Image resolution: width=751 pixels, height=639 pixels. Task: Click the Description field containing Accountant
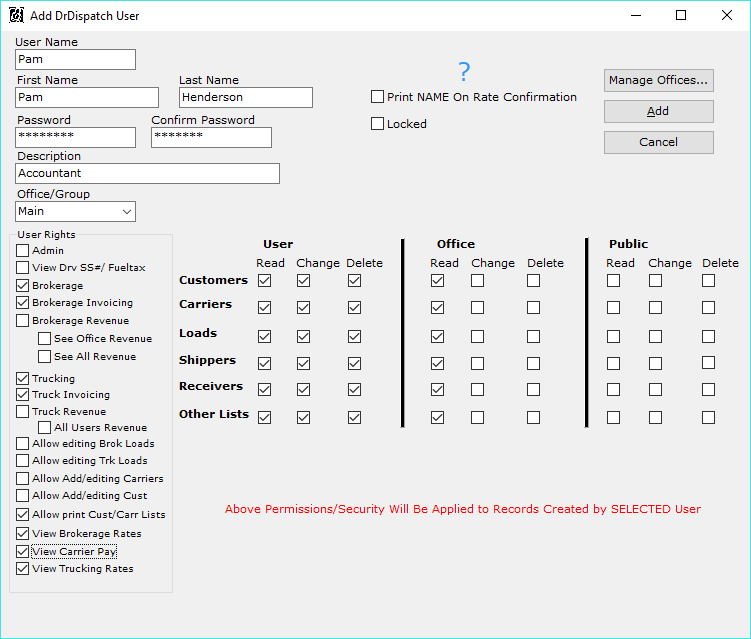(148, 173)
